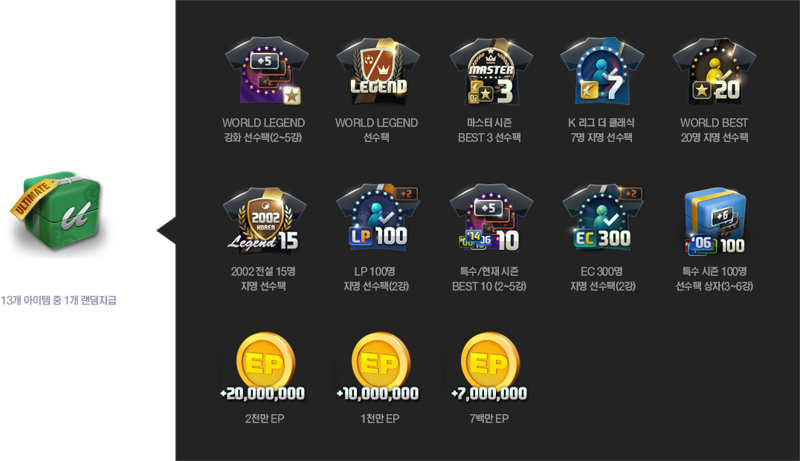Select the WORLD LEGEND 강화 선수팩 jersey icon

pos(265,70)
